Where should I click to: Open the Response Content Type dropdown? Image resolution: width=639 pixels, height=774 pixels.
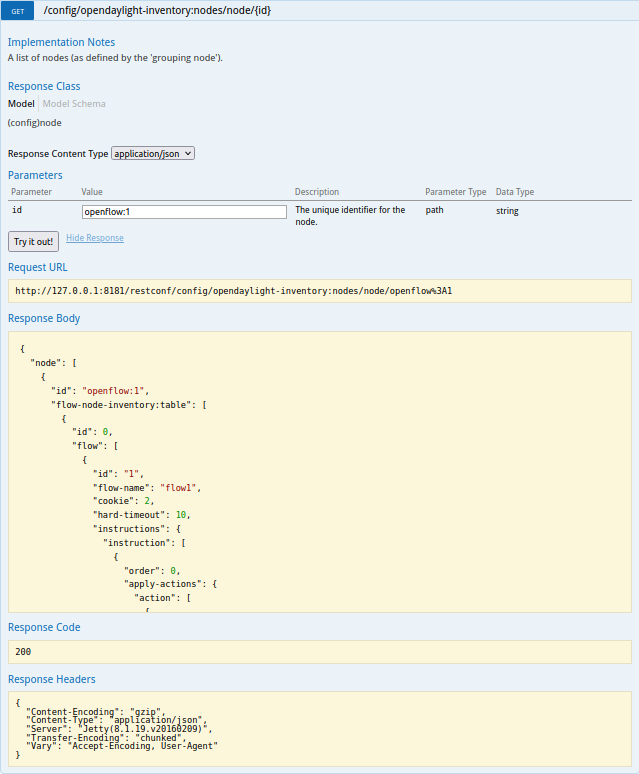153,154
